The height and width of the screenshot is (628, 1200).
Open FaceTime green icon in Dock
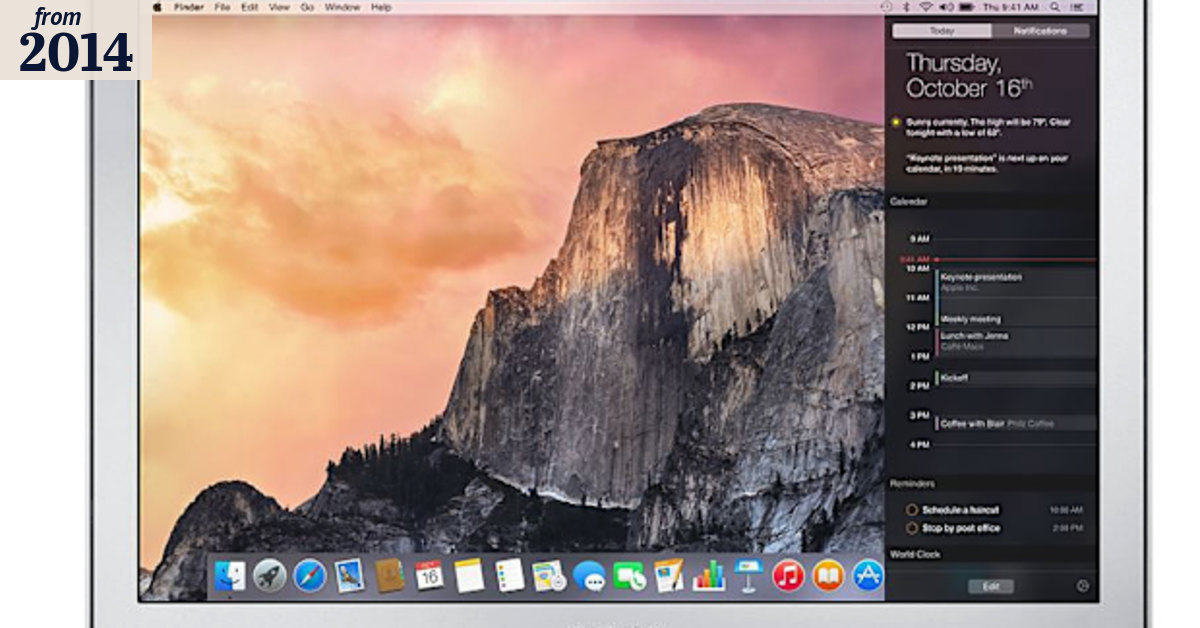point(629,576)
